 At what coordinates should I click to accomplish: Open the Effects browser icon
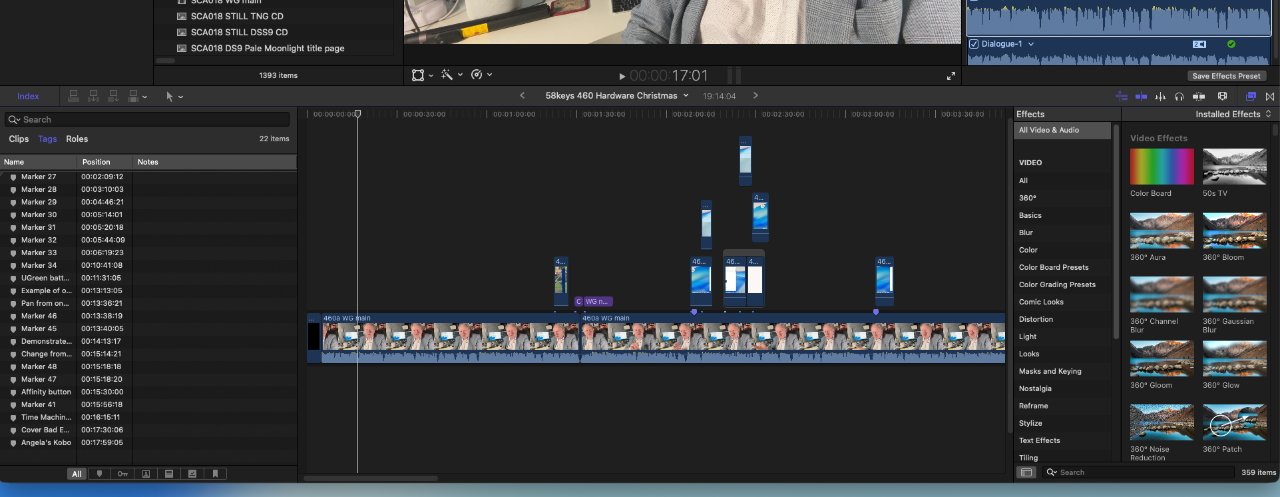1250,96
